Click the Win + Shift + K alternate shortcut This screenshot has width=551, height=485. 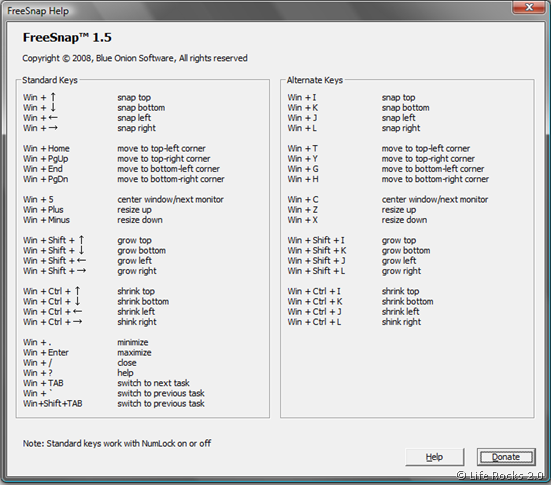tap(317, 250)
